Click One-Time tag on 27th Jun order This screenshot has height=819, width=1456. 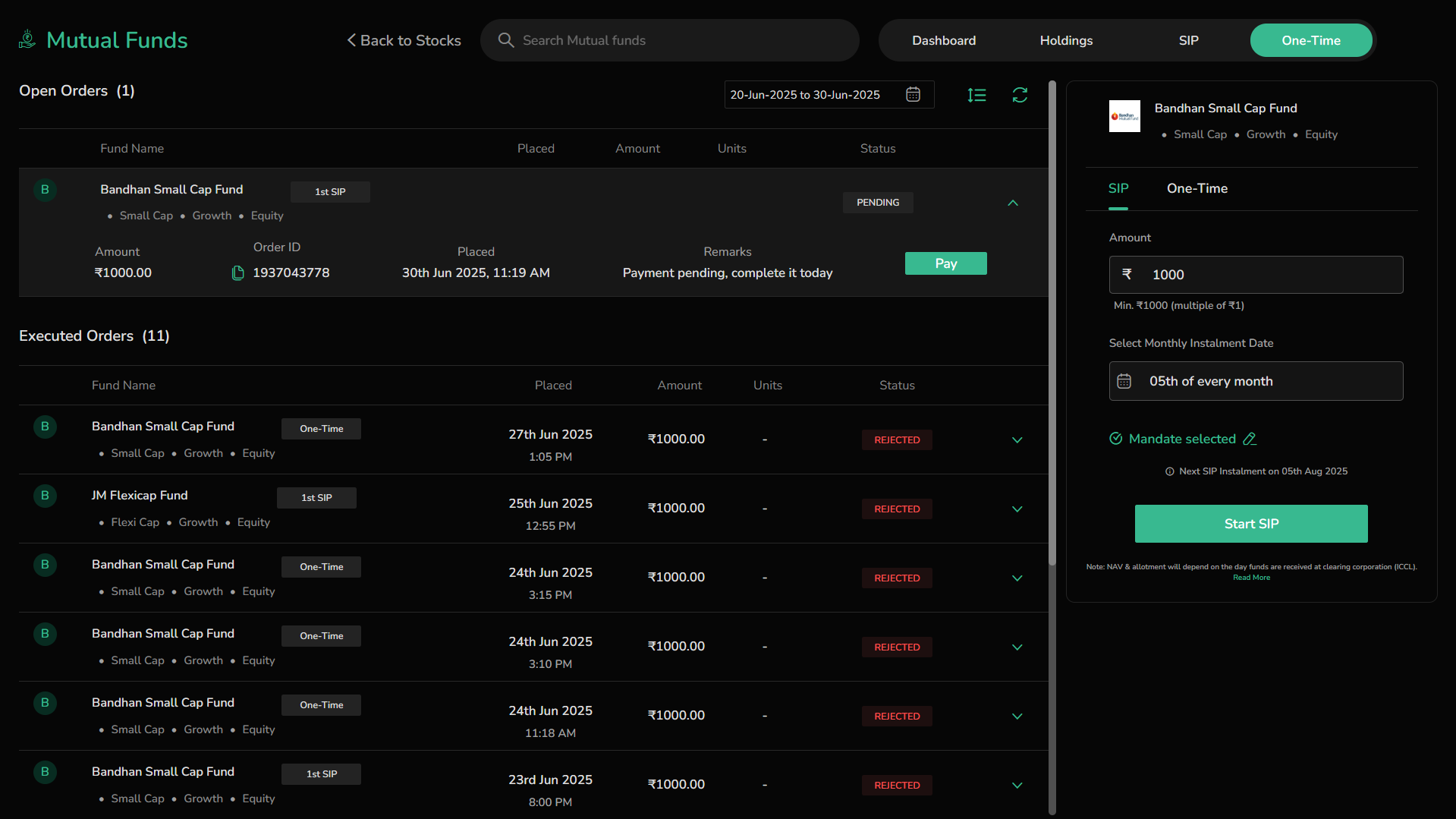321,429
